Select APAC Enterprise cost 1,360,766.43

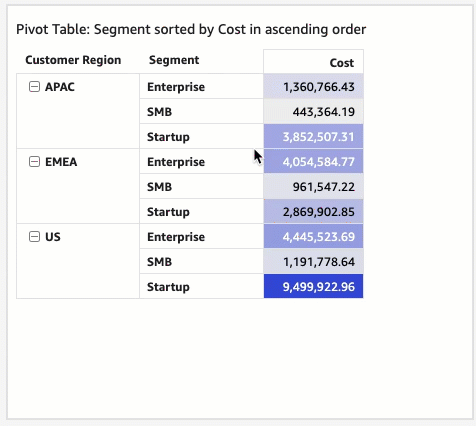tap(313, 87)
